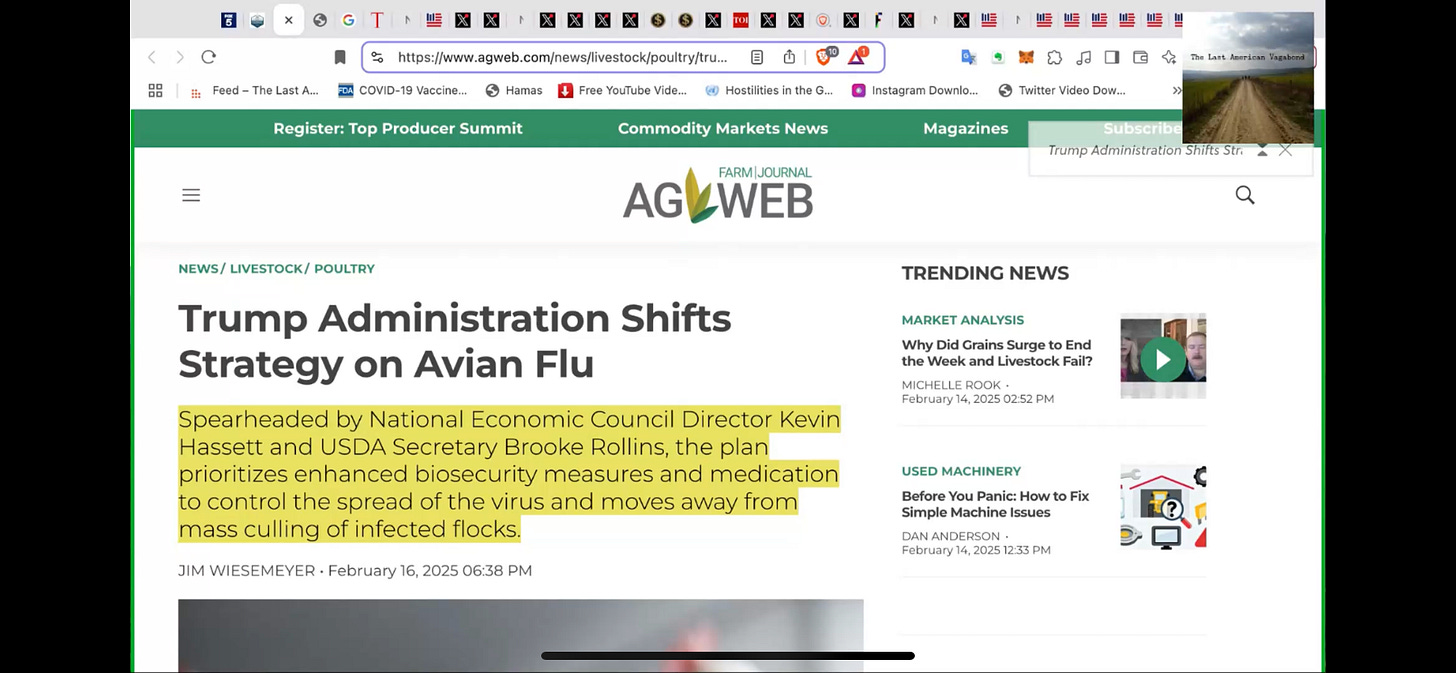This screenshot has height=673, width=1456.
Task: Switch to the Google tab
Action: pos(348,20)
